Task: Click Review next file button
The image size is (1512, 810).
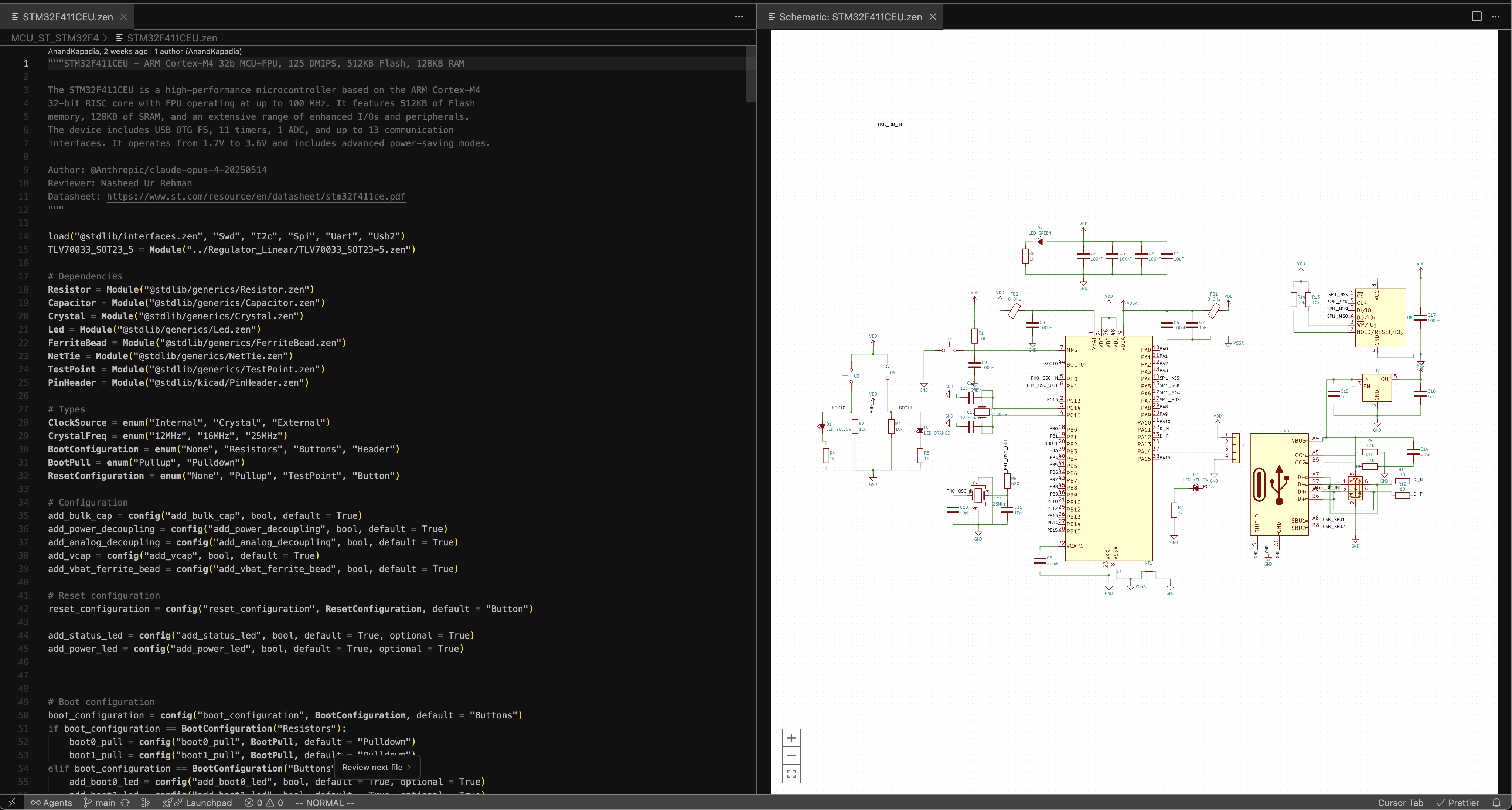Action: pos(376,767)
